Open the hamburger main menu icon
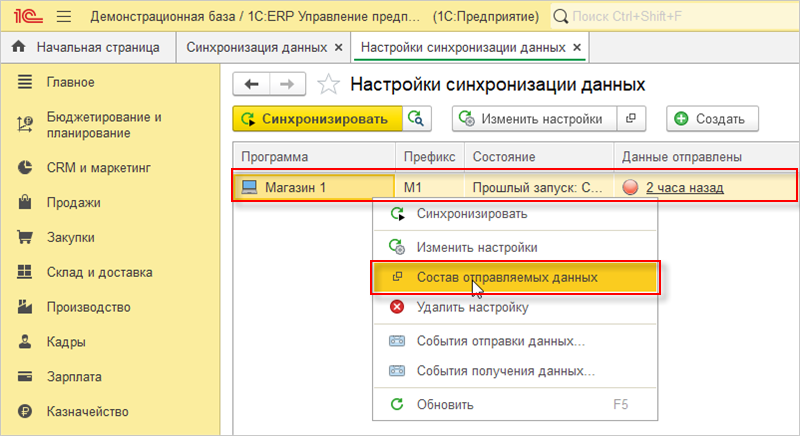800x436 pixels. coord(64,17)
